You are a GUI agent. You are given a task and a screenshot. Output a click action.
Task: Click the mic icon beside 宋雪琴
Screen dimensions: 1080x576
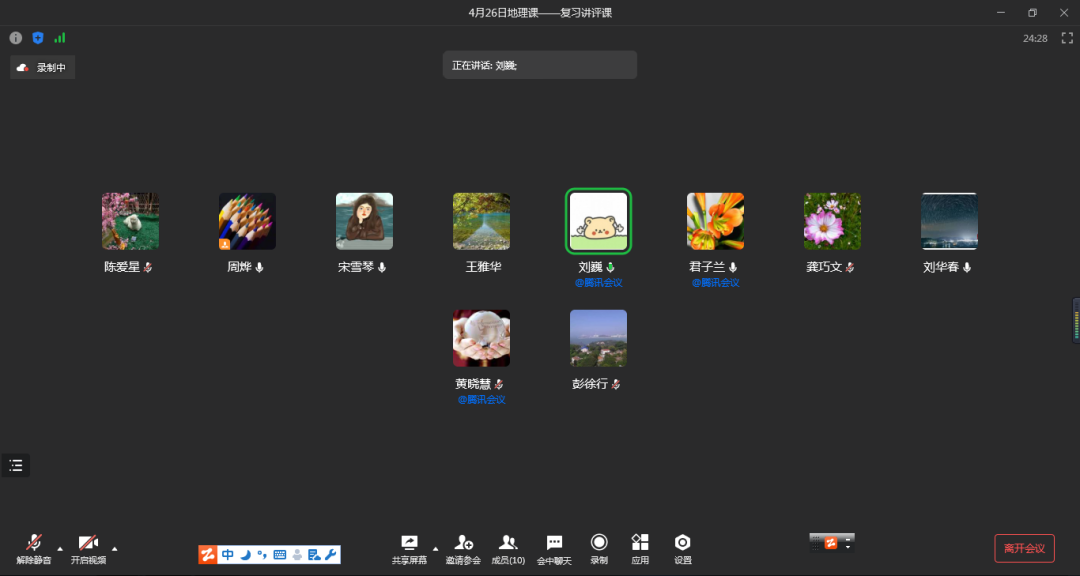[x=382, y=267]
